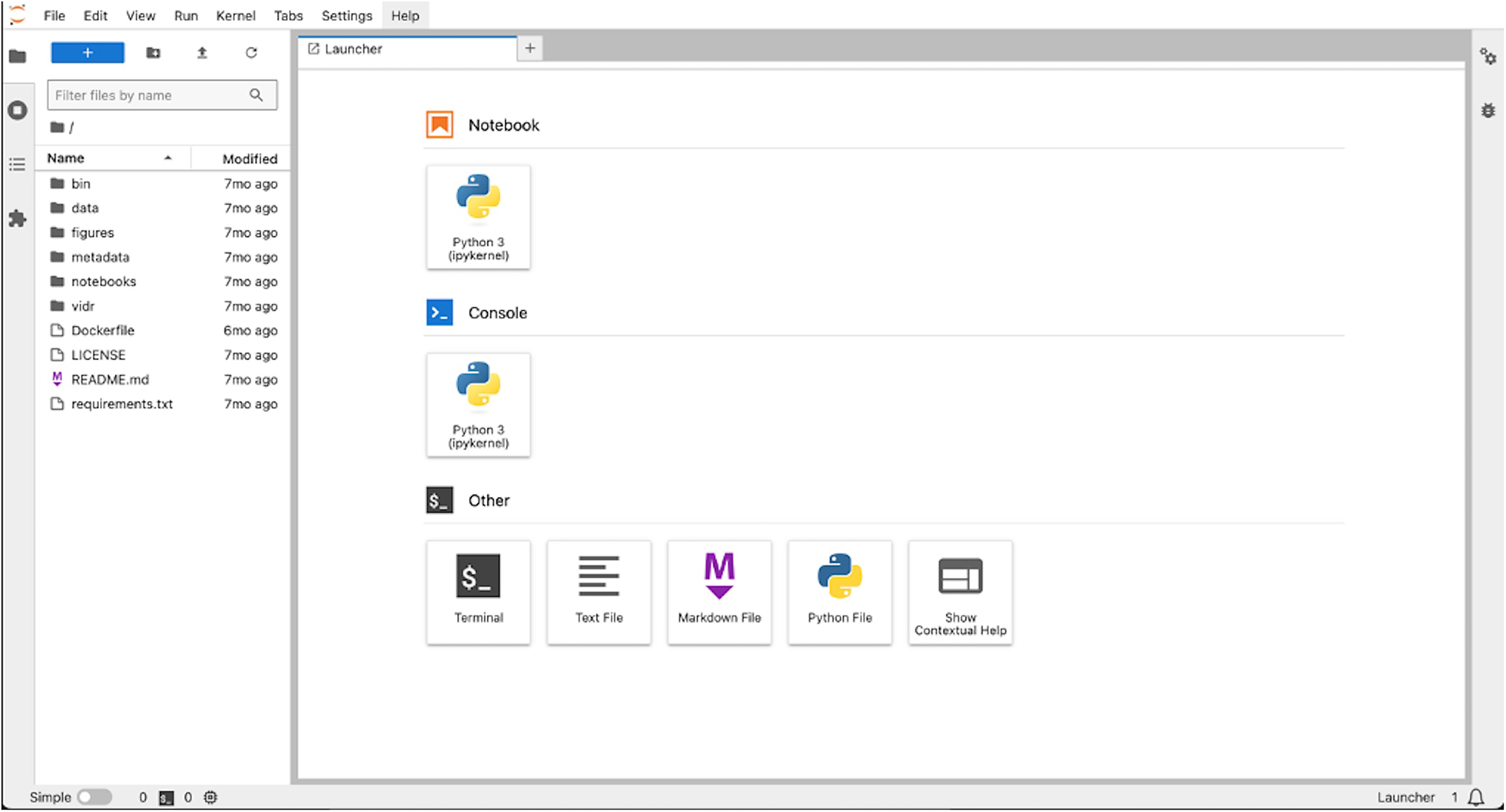Click the notifications bell icon
The height and width of the screenshot is (812, 1506).
click(1476, 797)
